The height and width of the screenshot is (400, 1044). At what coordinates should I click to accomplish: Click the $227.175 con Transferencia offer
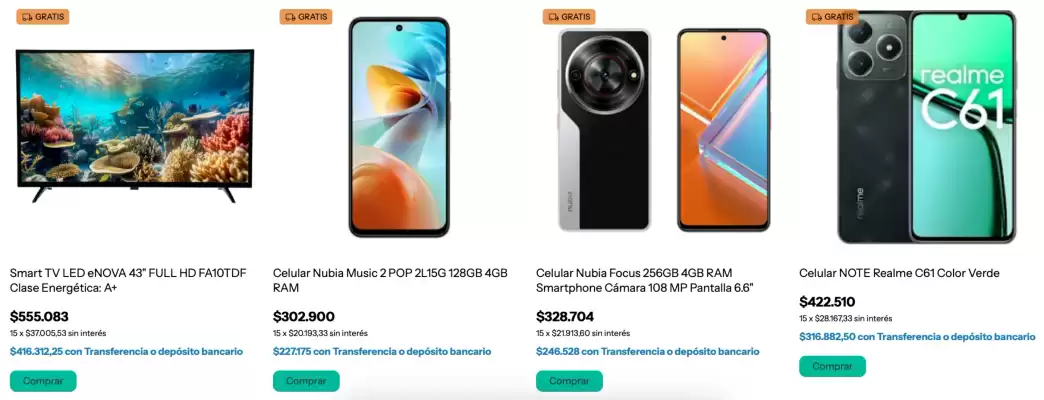(x=382, y=351)
